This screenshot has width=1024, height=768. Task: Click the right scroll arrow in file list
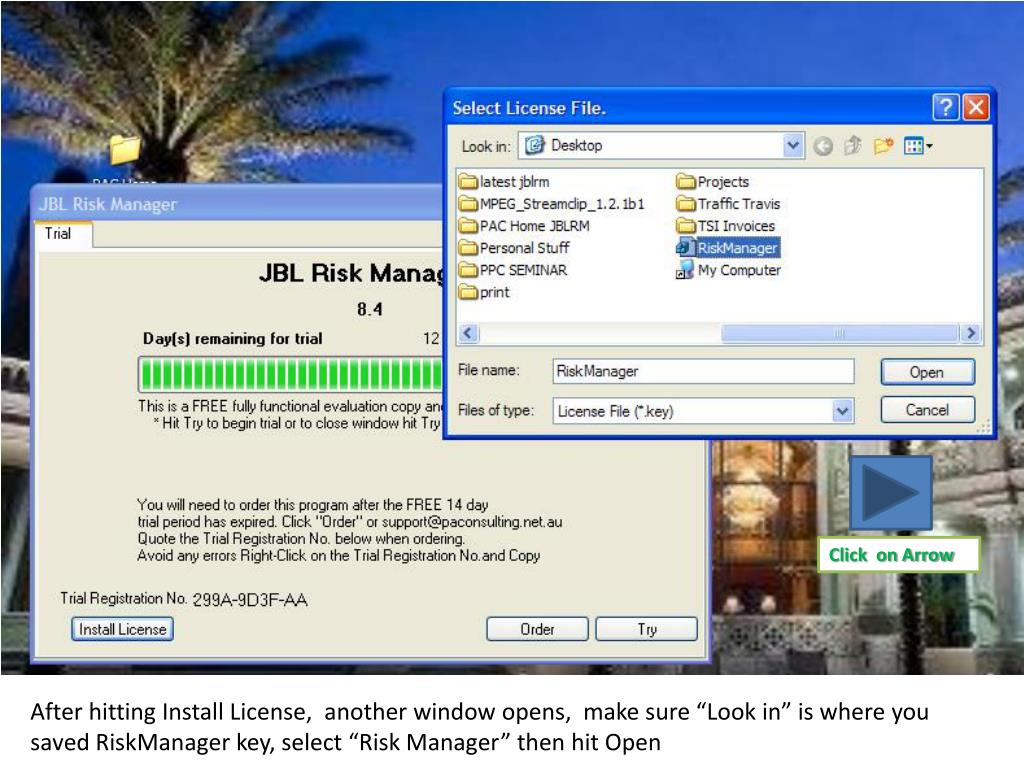click(x=971, y=333)
